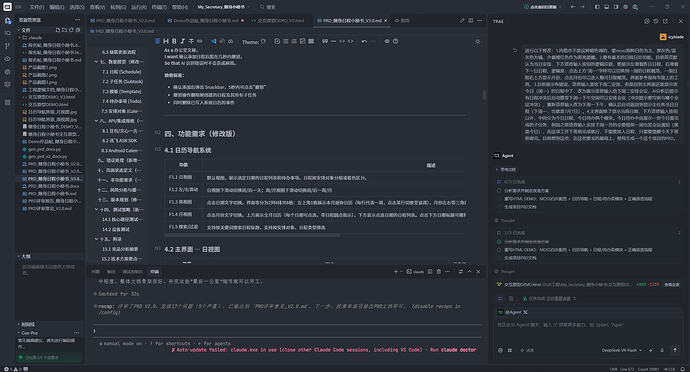The width and height of the screenshot is (690, 372).
Task: Collapse section 十五 in outline
Action: point(96,239)
